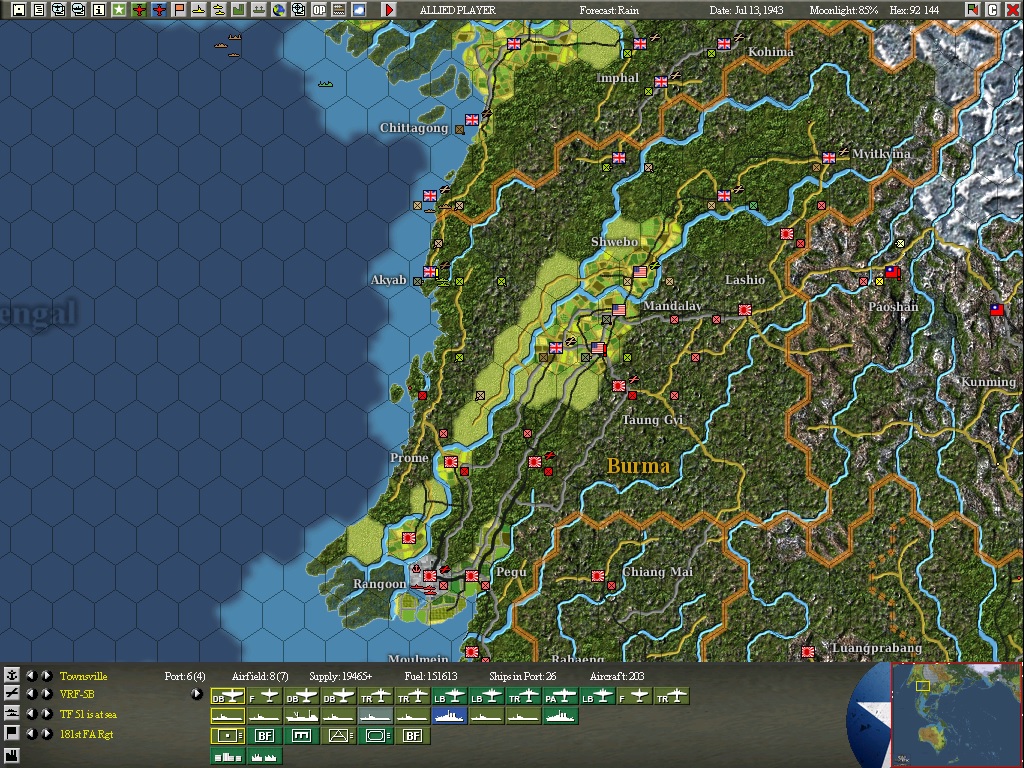Select the highlighted artillery unit icon
The image size is (1024, 768).
pos(227,736)
